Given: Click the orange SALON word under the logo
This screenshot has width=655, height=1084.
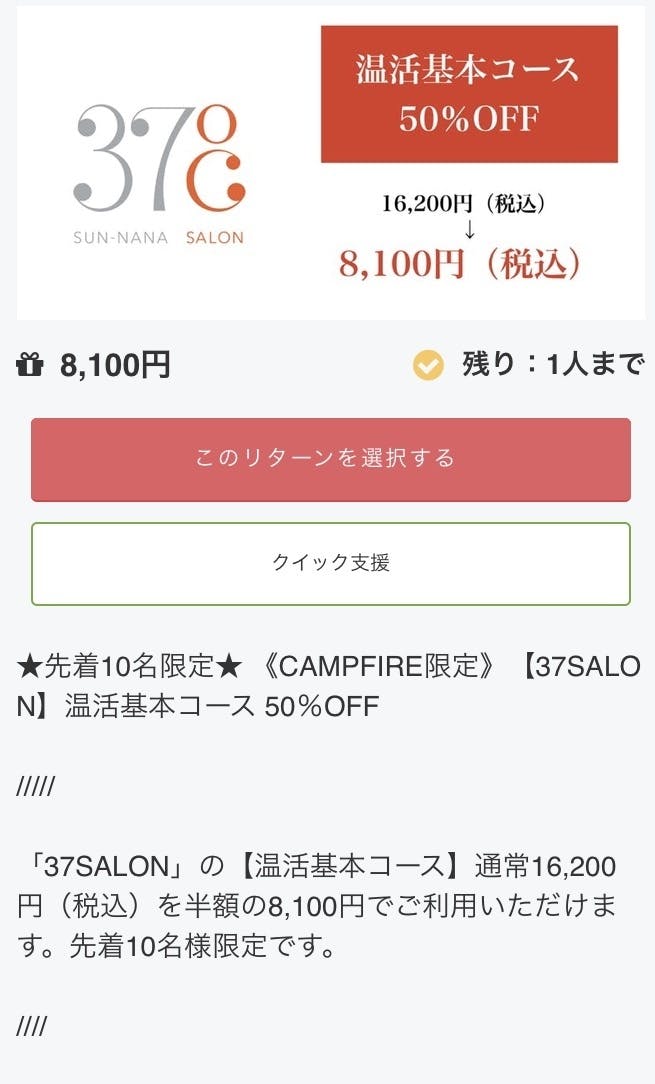Looking at the screenshot, I should point(214,238).
